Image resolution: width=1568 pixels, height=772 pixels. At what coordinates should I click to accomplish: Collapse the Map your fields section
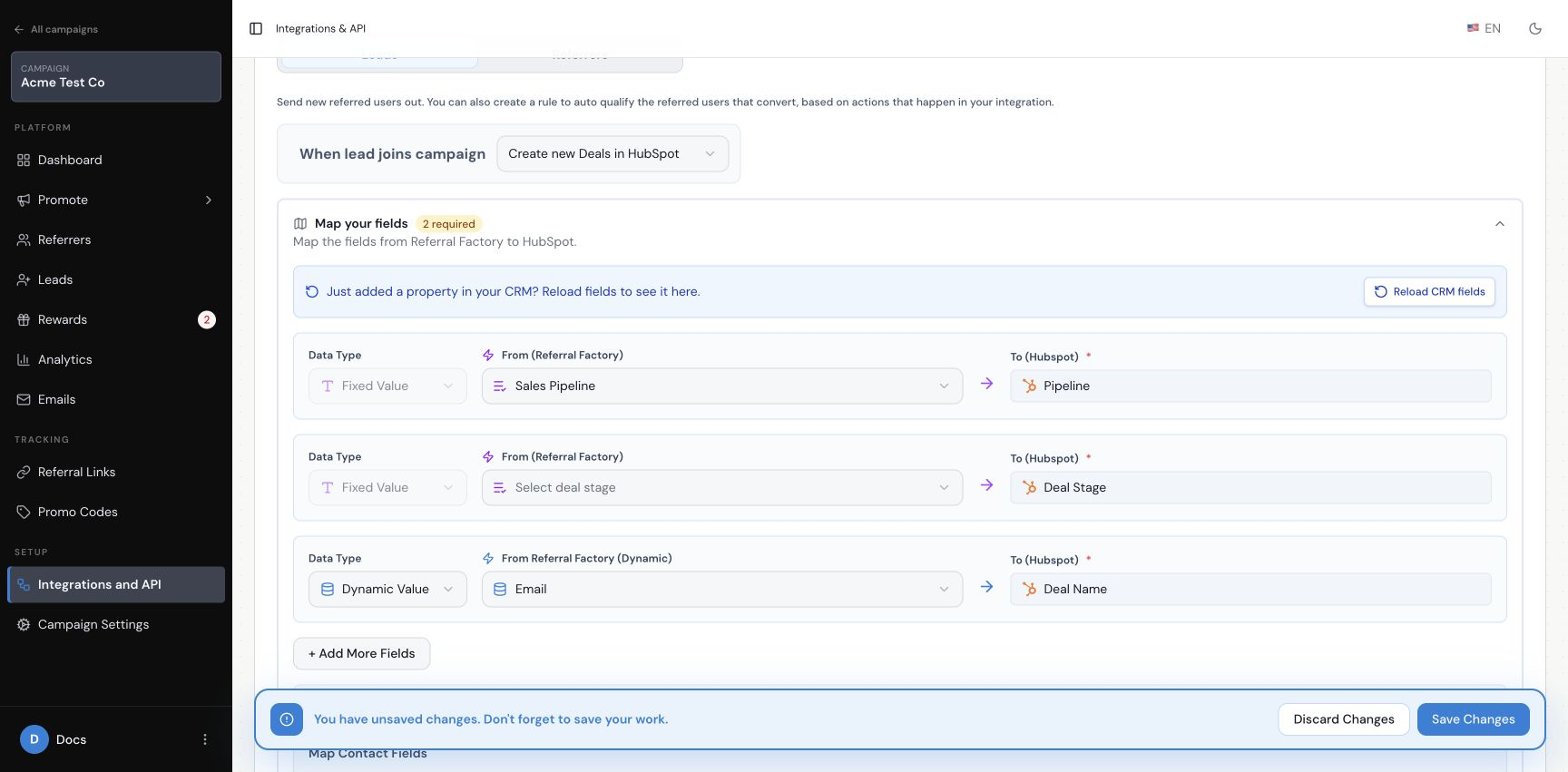click(x=1500, y=224)
